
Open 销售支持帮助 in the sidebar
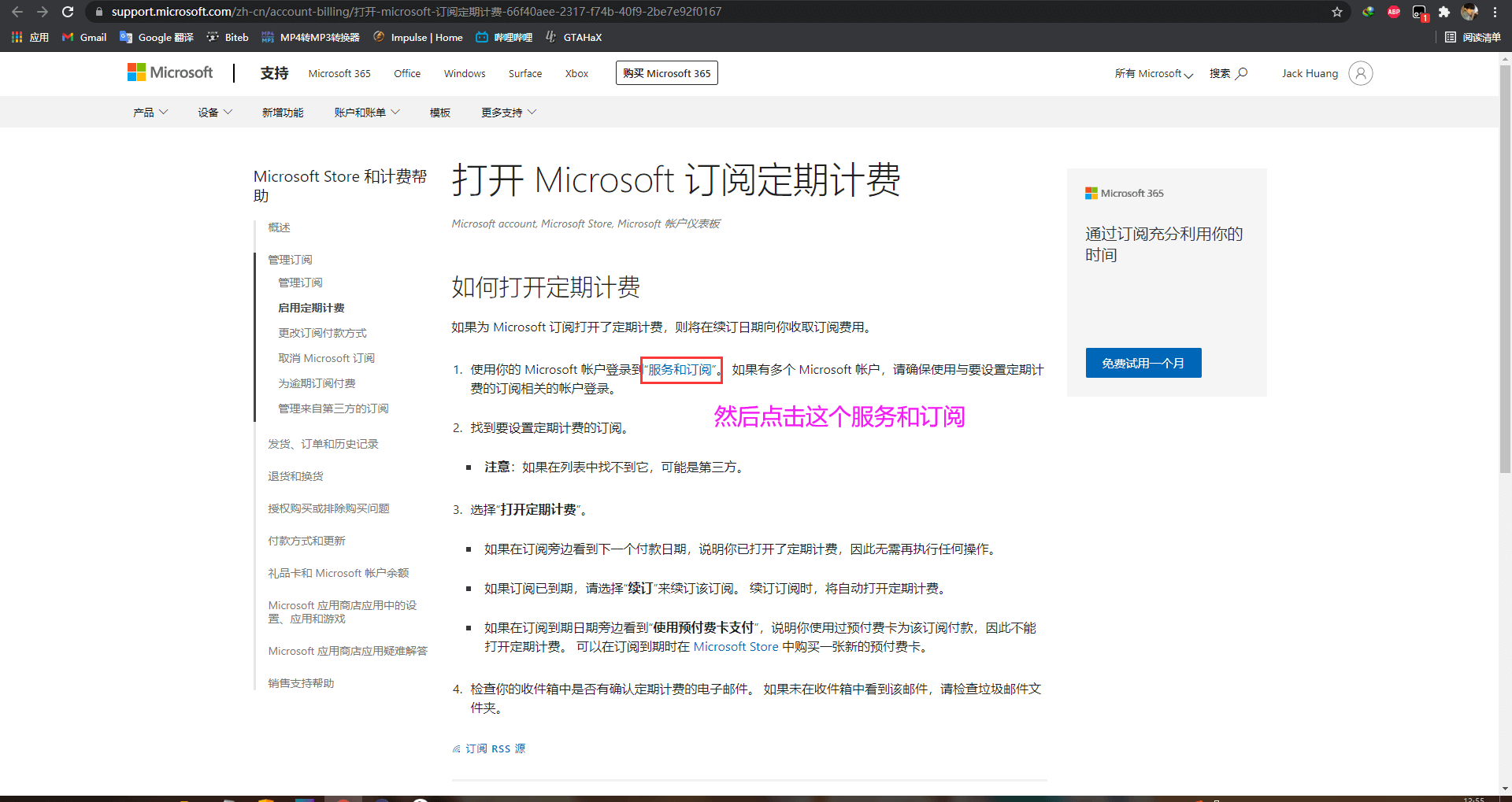pos(301,683)
